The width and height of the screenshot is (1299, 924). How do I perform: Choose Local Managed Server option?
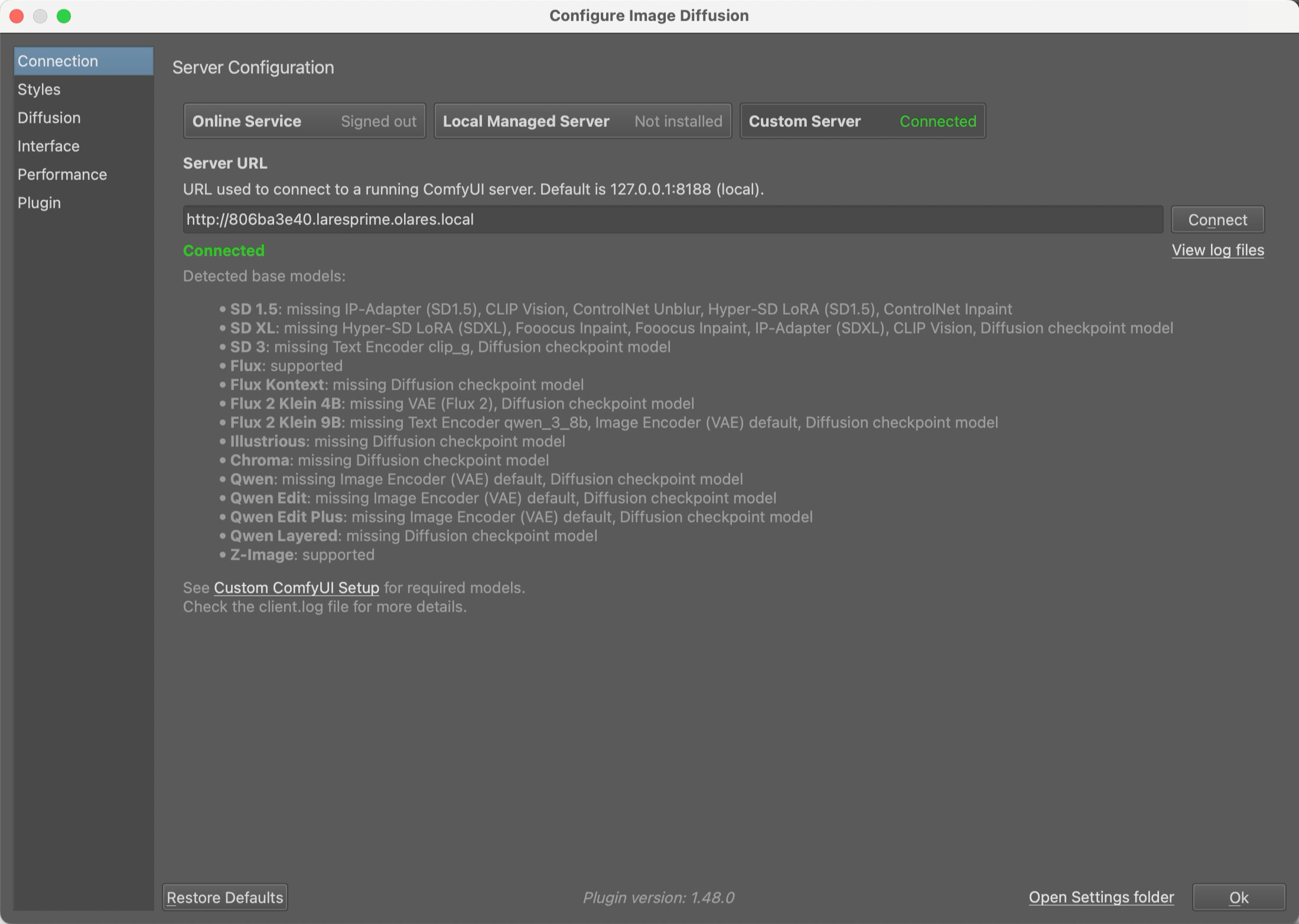[582, 122]
